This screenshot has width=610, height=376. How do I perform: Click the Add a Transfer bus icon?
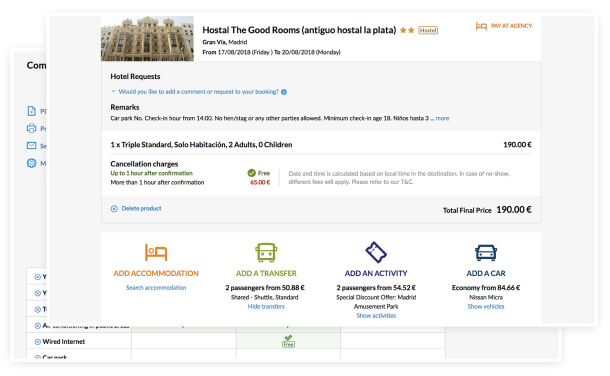(266, 252)
